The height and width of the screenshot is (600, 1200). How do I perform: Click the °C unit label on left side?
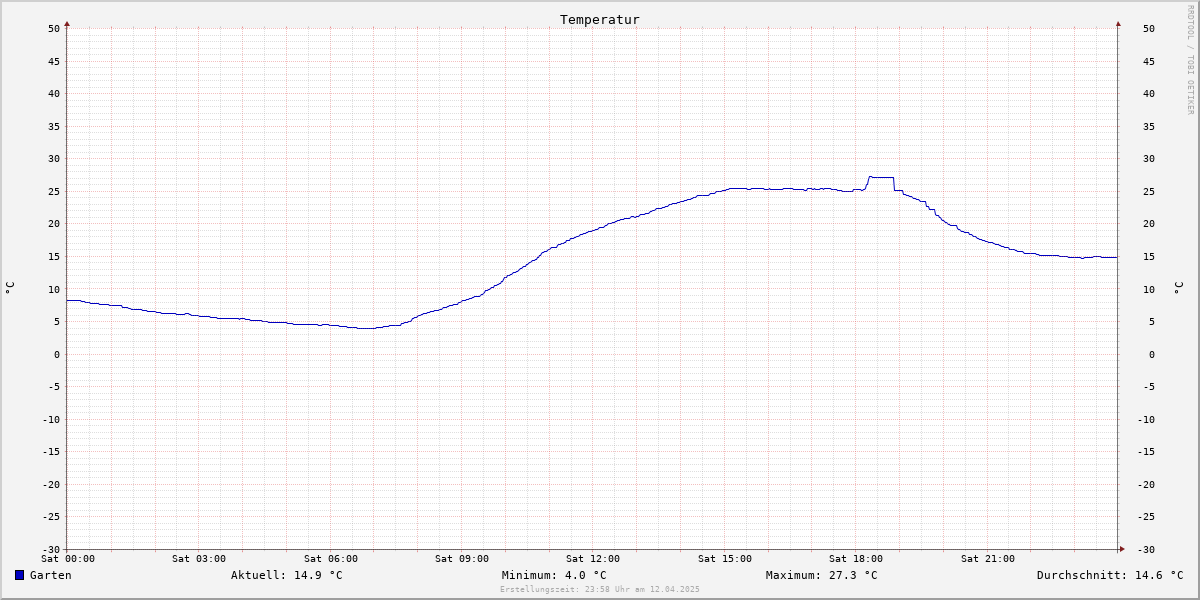pos(10,288)
